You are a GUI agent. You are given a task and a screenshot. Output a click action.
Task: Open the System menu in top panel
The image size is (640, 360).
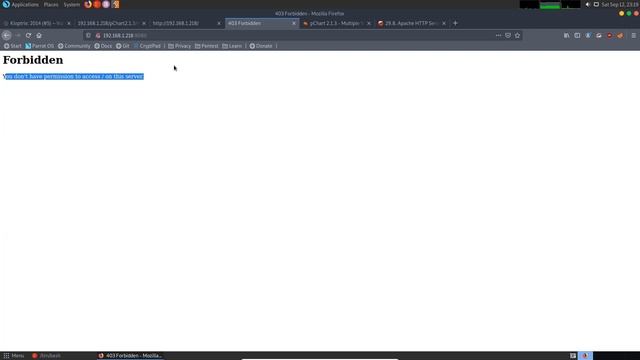(71, 4)
